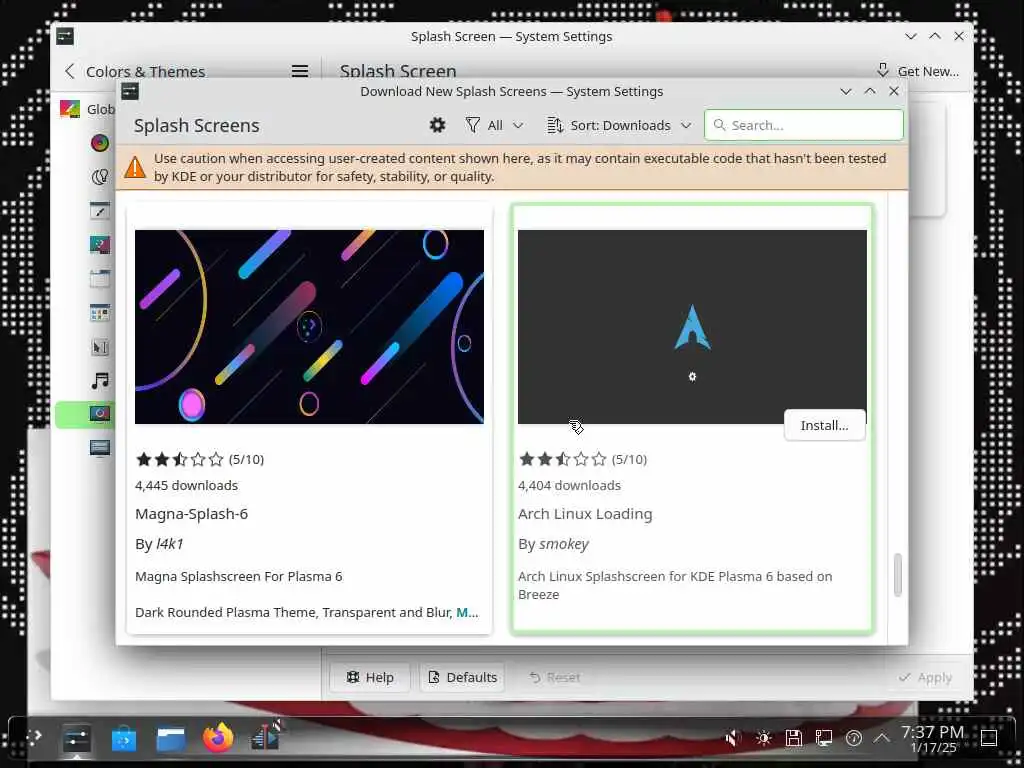This screenshot has width=1024, height=768.
Task: Open the dialog's title bar window icon
Action: [130, 91]
